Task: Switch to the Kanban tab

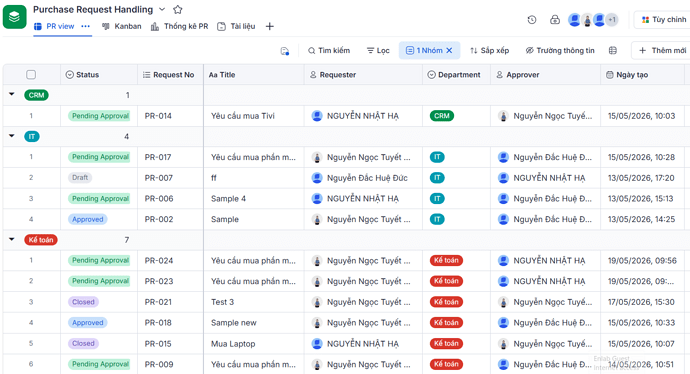Action: click(x=121, y=26)
